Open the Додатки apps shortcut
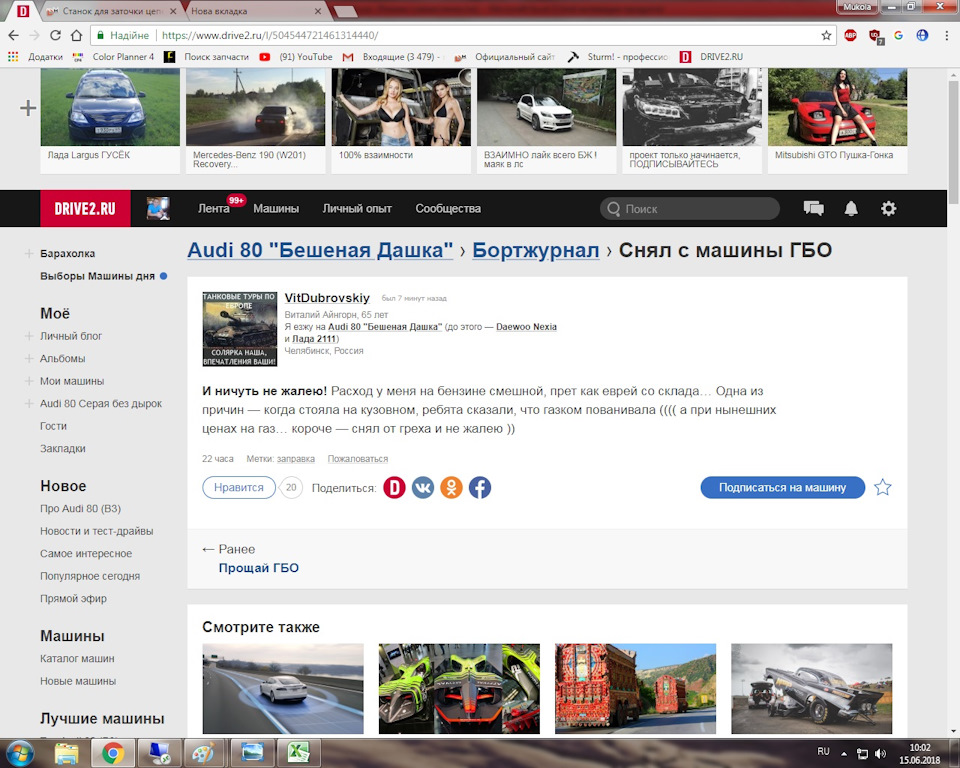Screen dimensions: 960x768 tap(35, 57)
